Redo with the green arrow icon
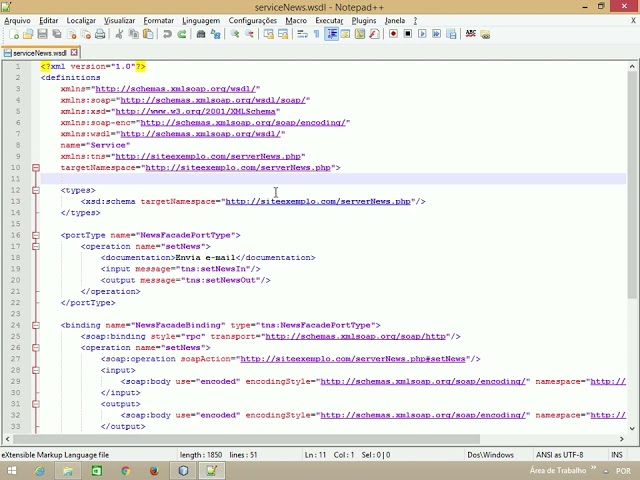 click(182, 34)
